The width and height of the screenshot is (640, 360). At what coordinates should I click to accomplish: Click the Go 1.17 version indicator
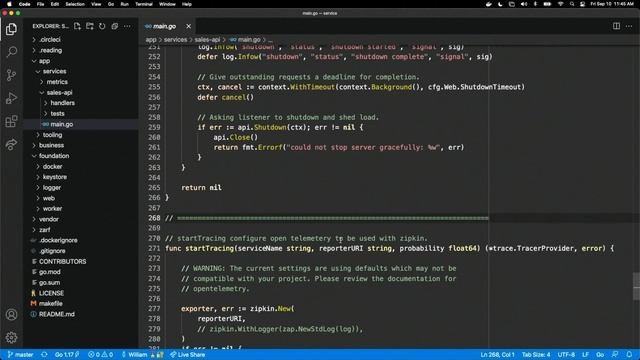67,355
